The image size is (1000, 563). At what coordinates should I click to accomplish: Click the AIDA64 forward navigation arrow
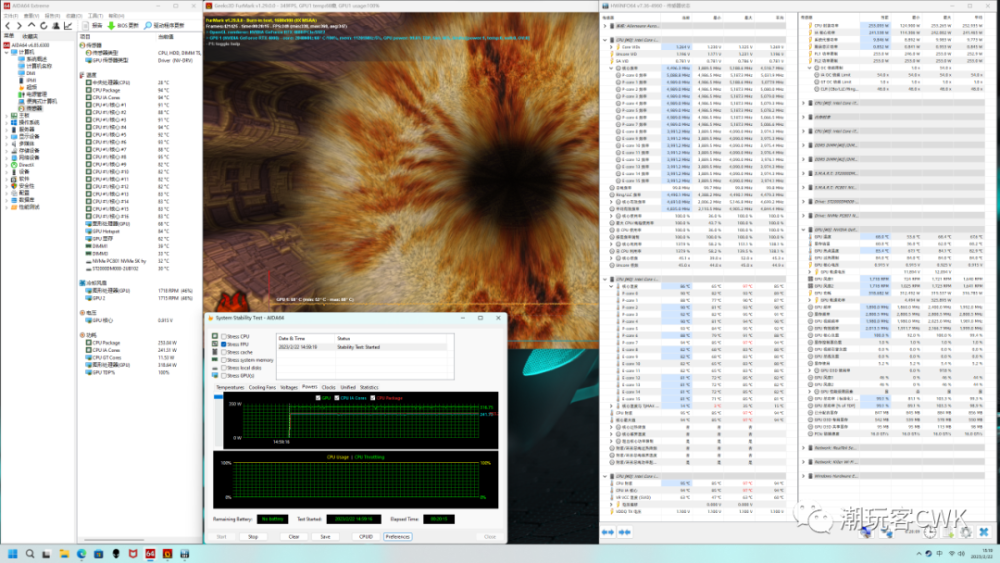tap(17, 25)
